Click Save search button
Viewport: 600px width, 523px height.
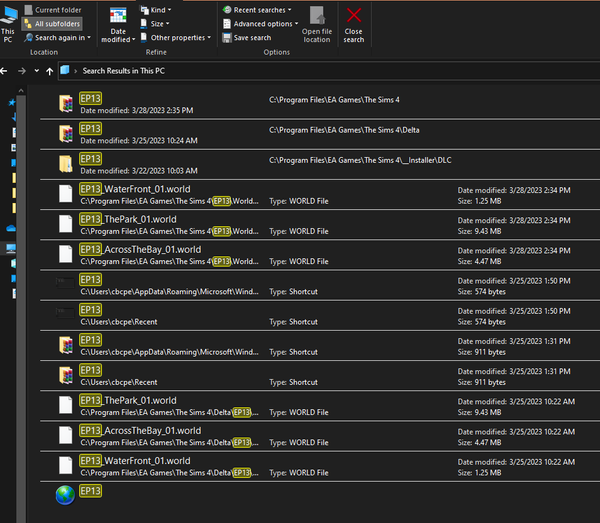247,37
